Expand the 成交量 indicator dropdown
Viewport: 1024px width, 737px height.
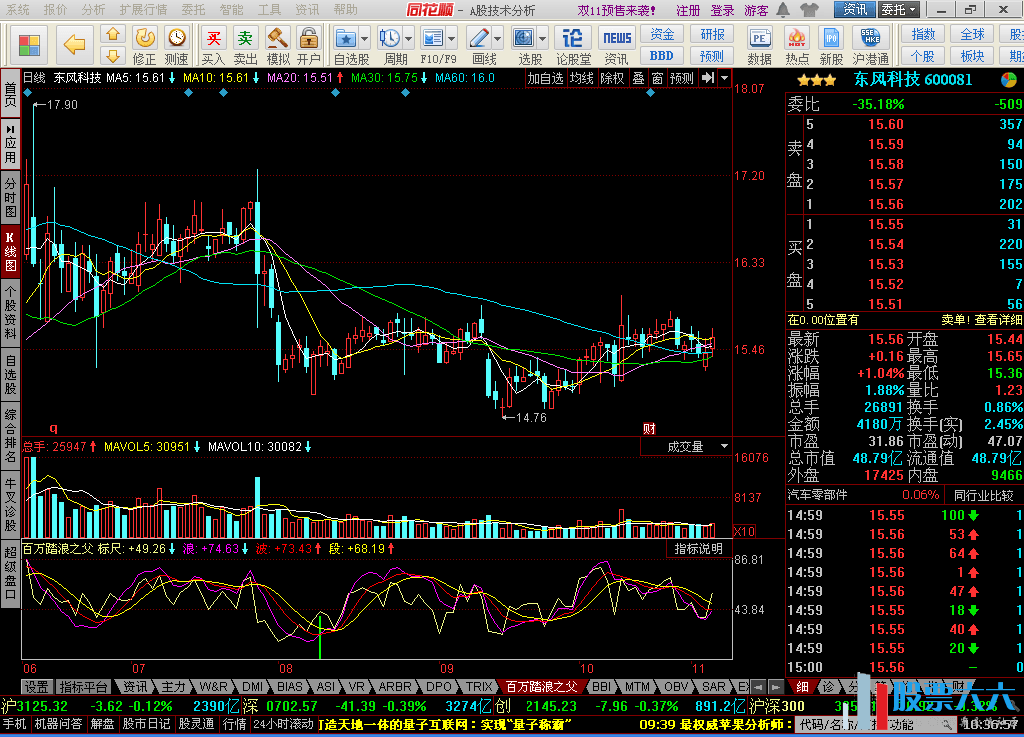pos(724,447)
